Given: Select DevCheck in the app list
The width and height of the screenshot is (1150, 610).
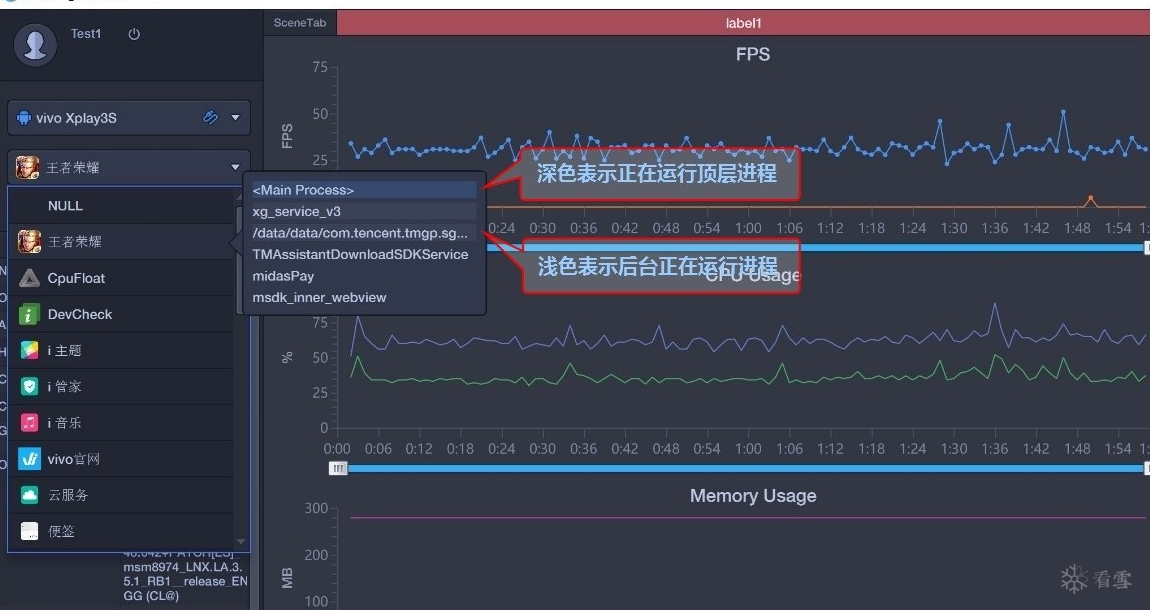Looking at the screenshot, I should point(121,314).
